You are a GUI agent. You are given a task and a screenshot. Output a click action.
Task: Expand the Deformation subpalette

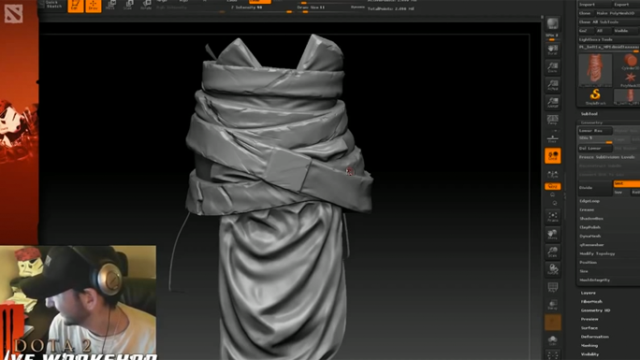point(595,337)
